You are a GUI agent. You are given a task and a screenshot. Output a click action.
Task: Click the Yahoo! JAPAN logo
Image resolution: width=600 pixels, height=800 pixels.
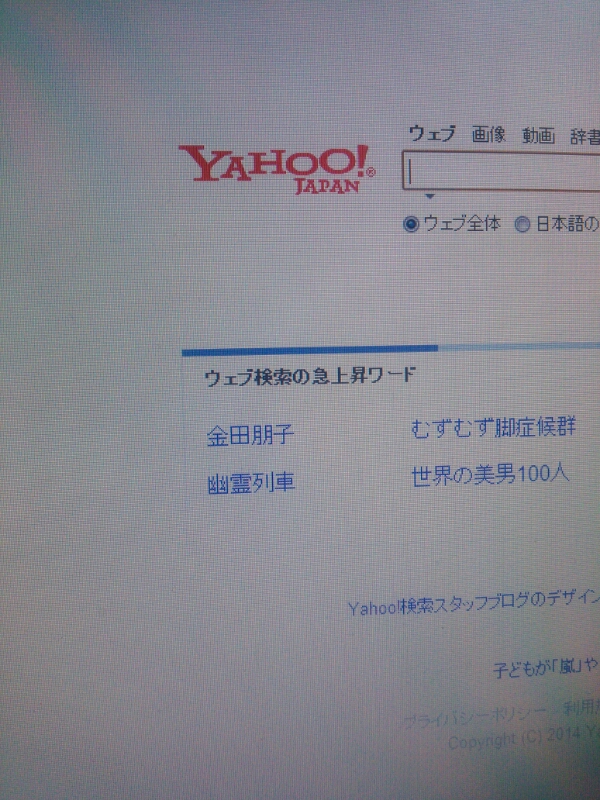click(277, 169)
